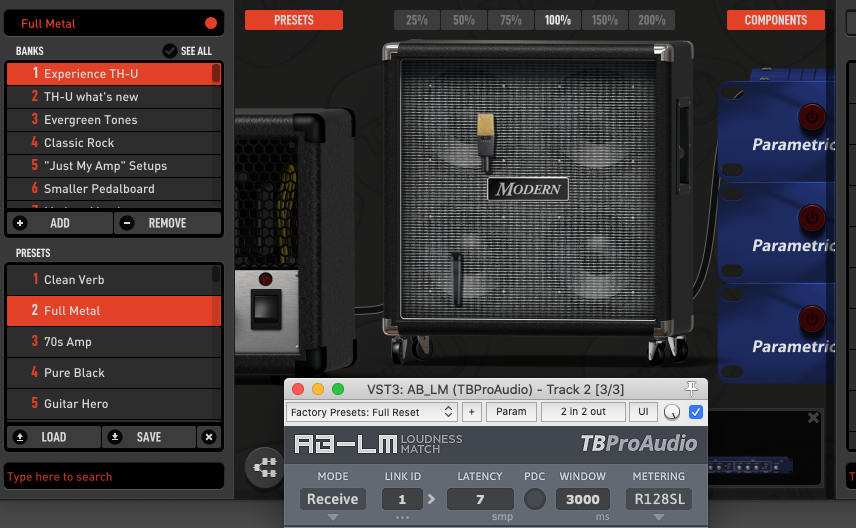Open the Receive MODE dropdown
The image size is (856, 528).
pyautogui.click(x=332, y=499)
